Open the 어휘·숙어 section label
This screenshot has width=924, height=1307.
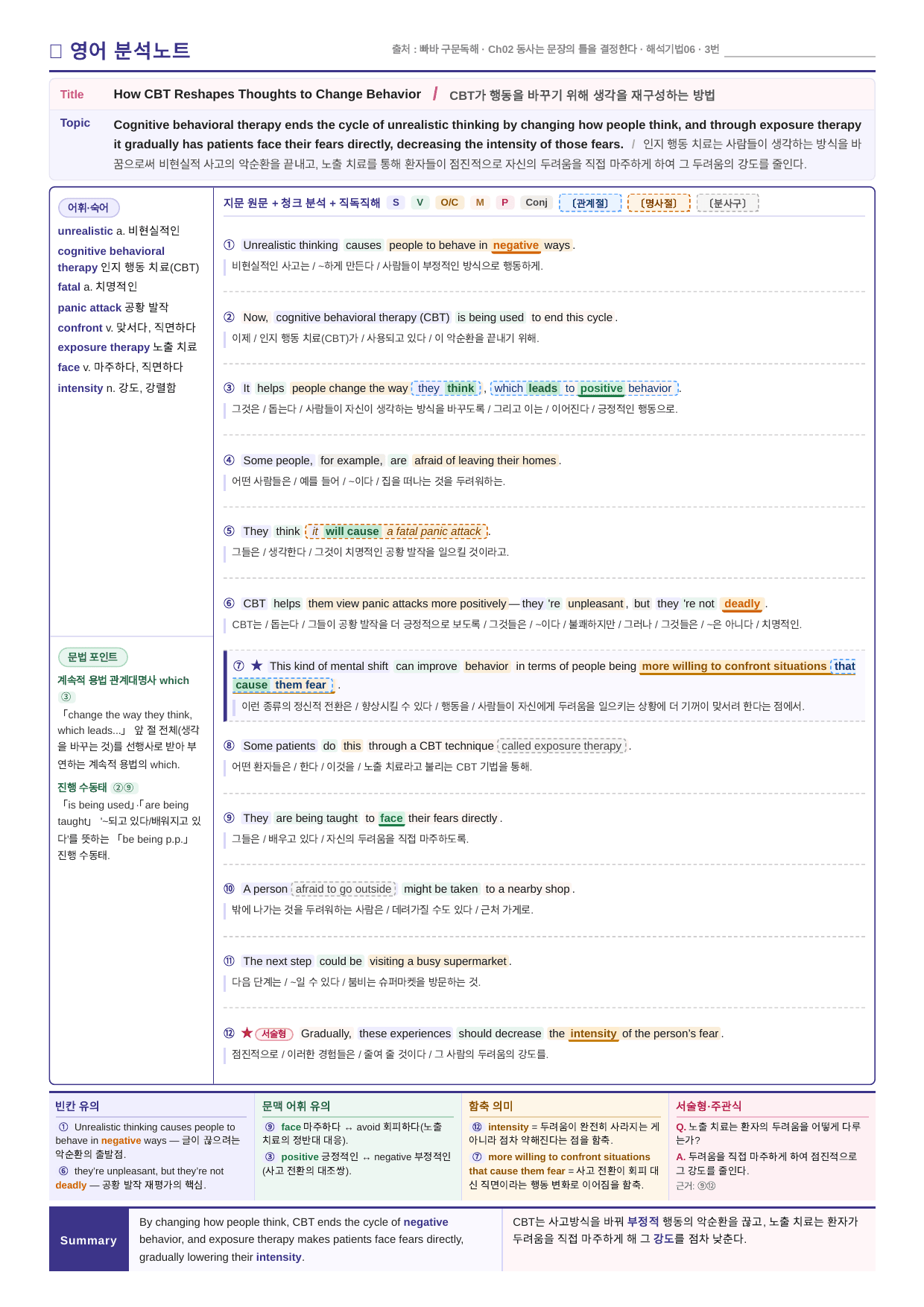(x=89, y=208)
